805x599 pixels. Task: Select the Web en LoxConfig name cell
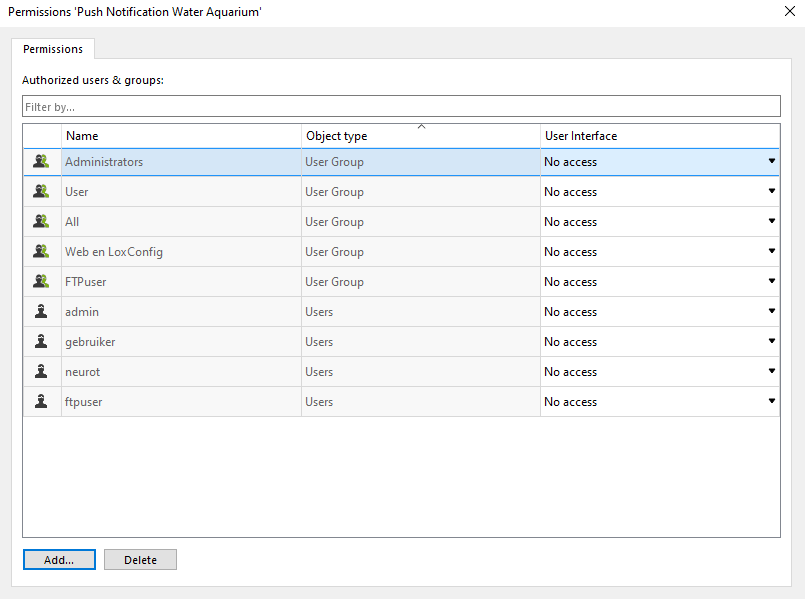click(181, 252)
